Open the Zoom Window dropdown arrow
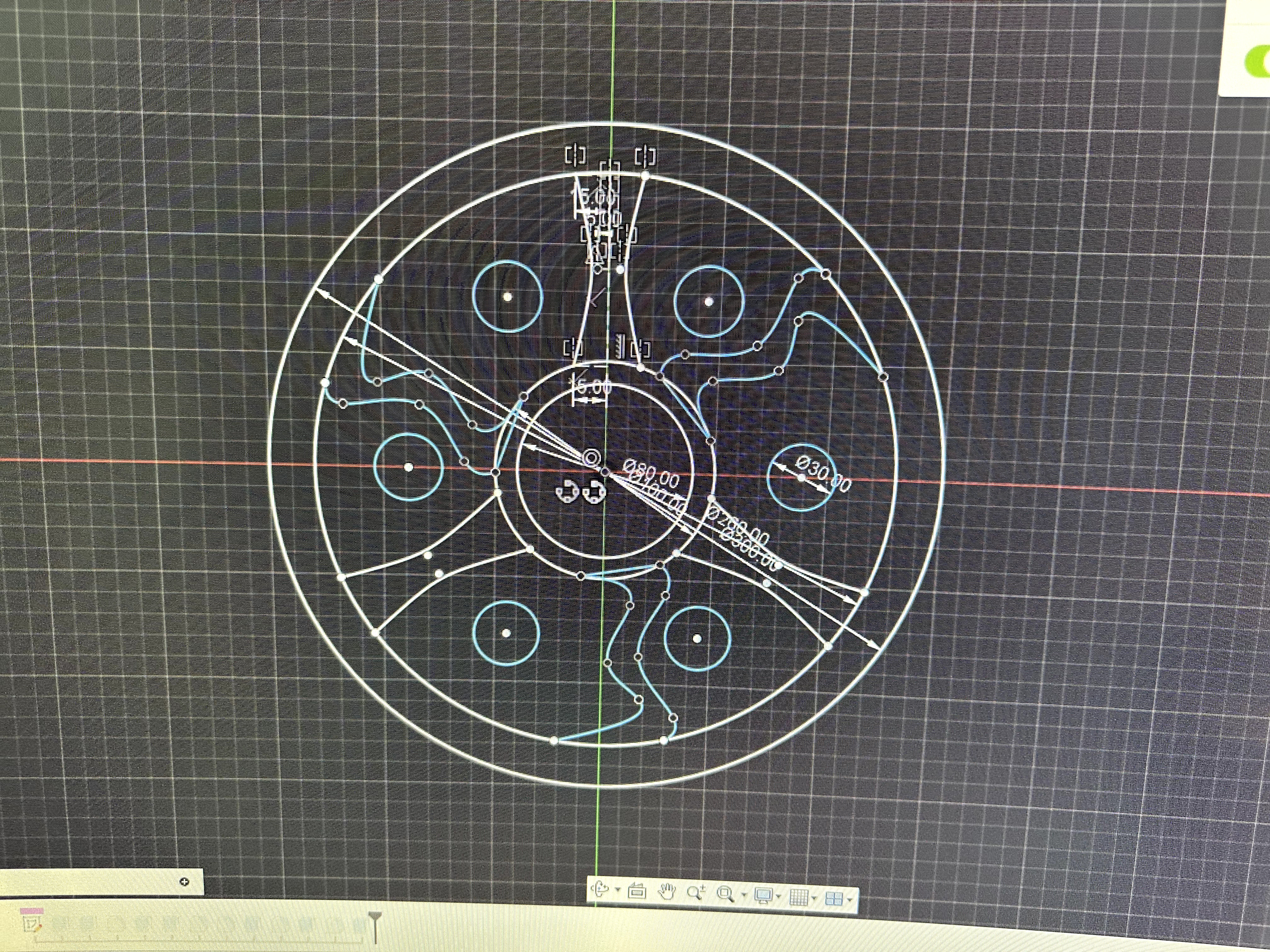The image size is (1270, 952). point(744,895)
